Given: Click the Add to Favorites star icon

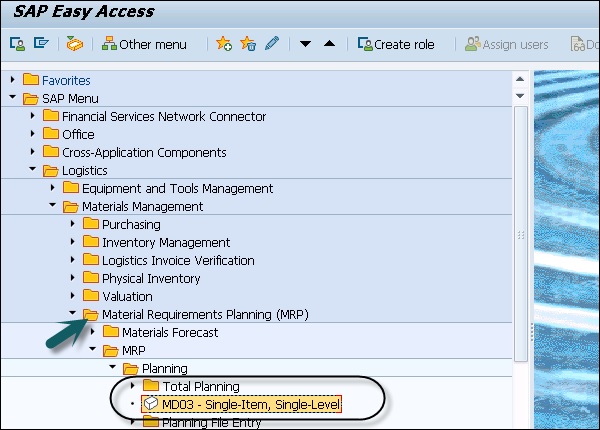Looking at the screenshot, I should [x=222, y=45].
